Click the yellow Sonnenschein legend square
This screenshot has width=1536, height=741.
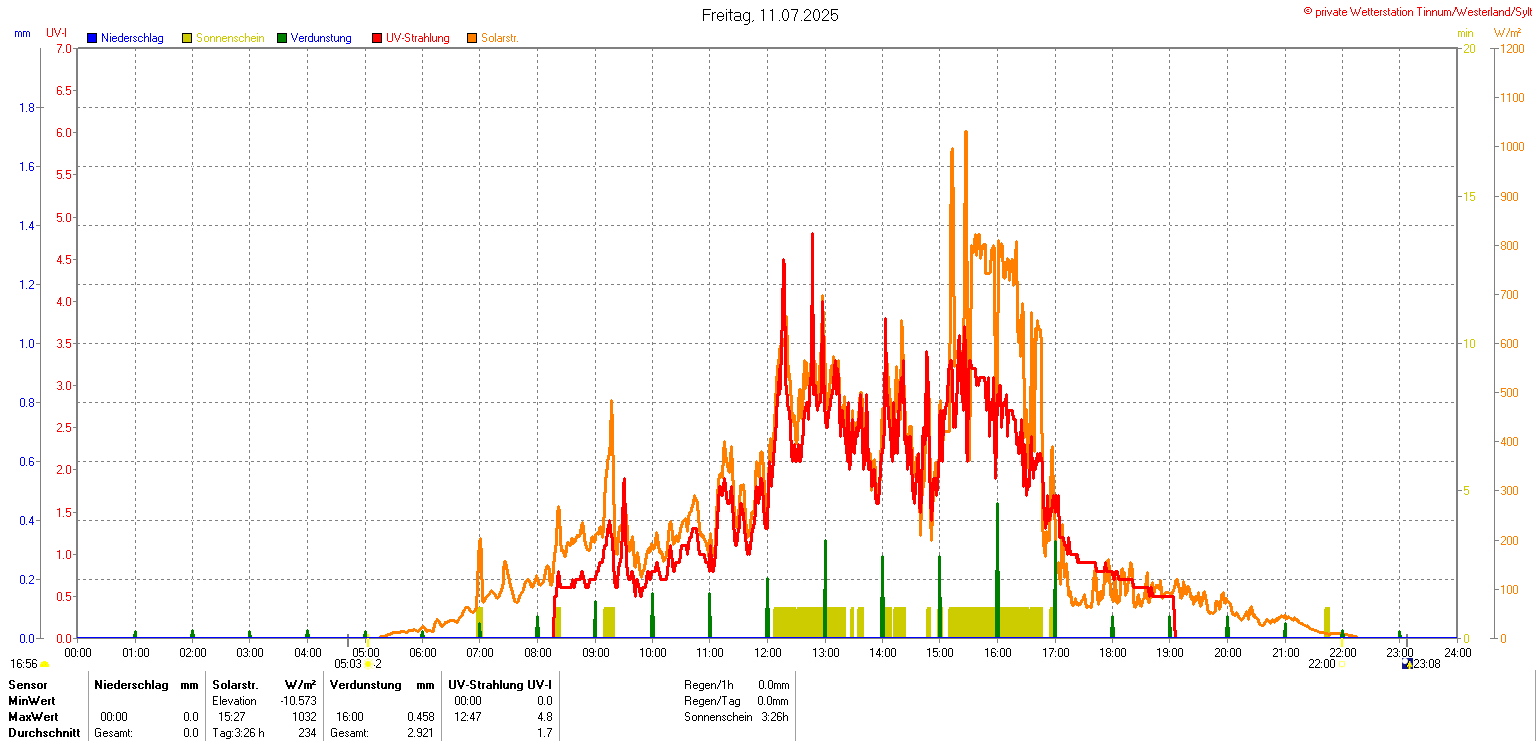pyautogui.click(x=187, y=38)
